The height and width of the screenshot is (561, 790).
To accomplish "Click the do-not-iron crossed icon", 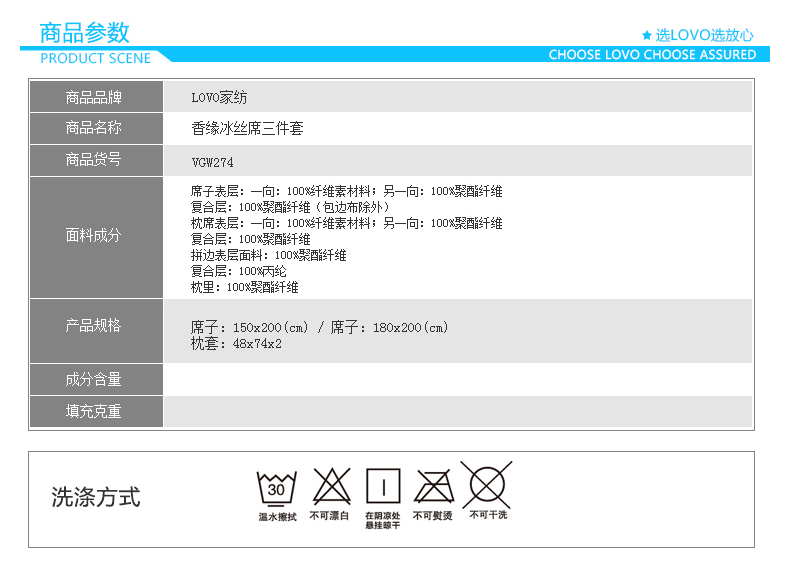I will click(433, 486).
